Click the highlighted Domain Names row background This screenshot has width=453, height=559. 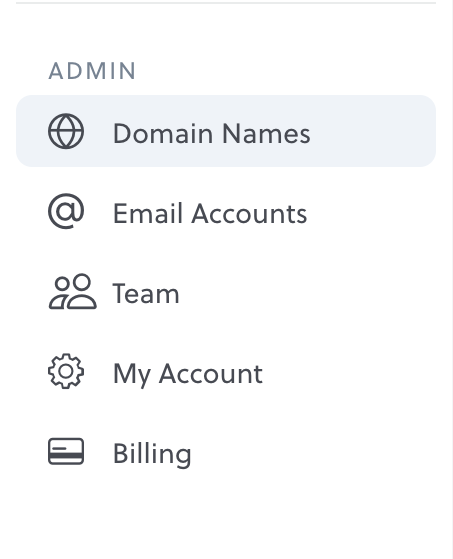[226, 131]
